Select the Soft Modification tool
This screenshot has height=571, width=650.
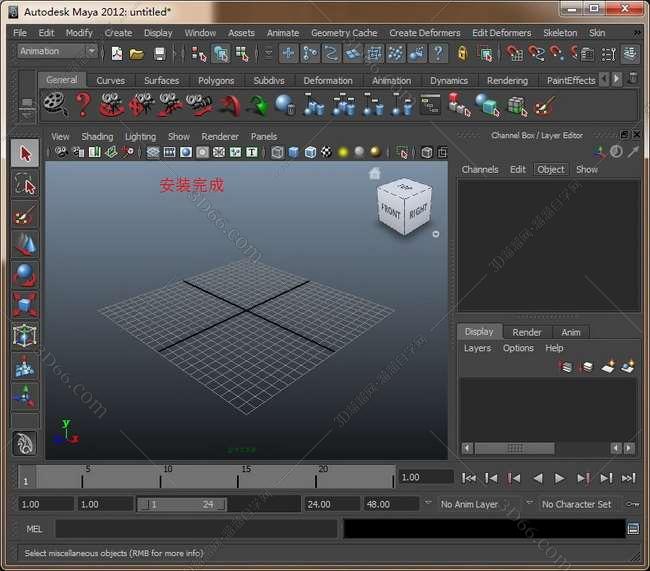pyautogui.click(x=25, y=366)
